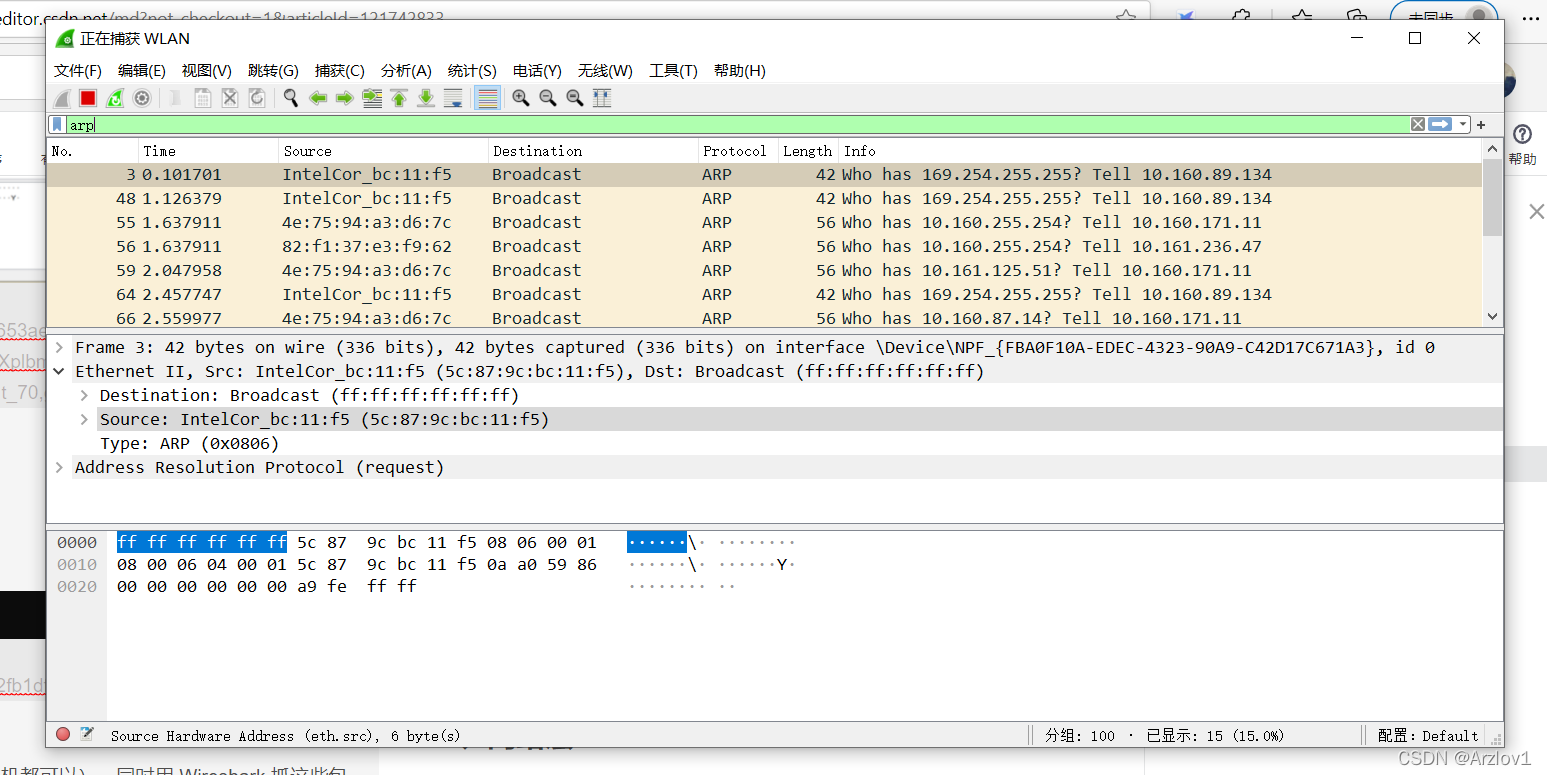Viewport: 1547px width, 775px height.
Task: Toggle auto-scroll during live capture
Action: [x=453, y=98]
